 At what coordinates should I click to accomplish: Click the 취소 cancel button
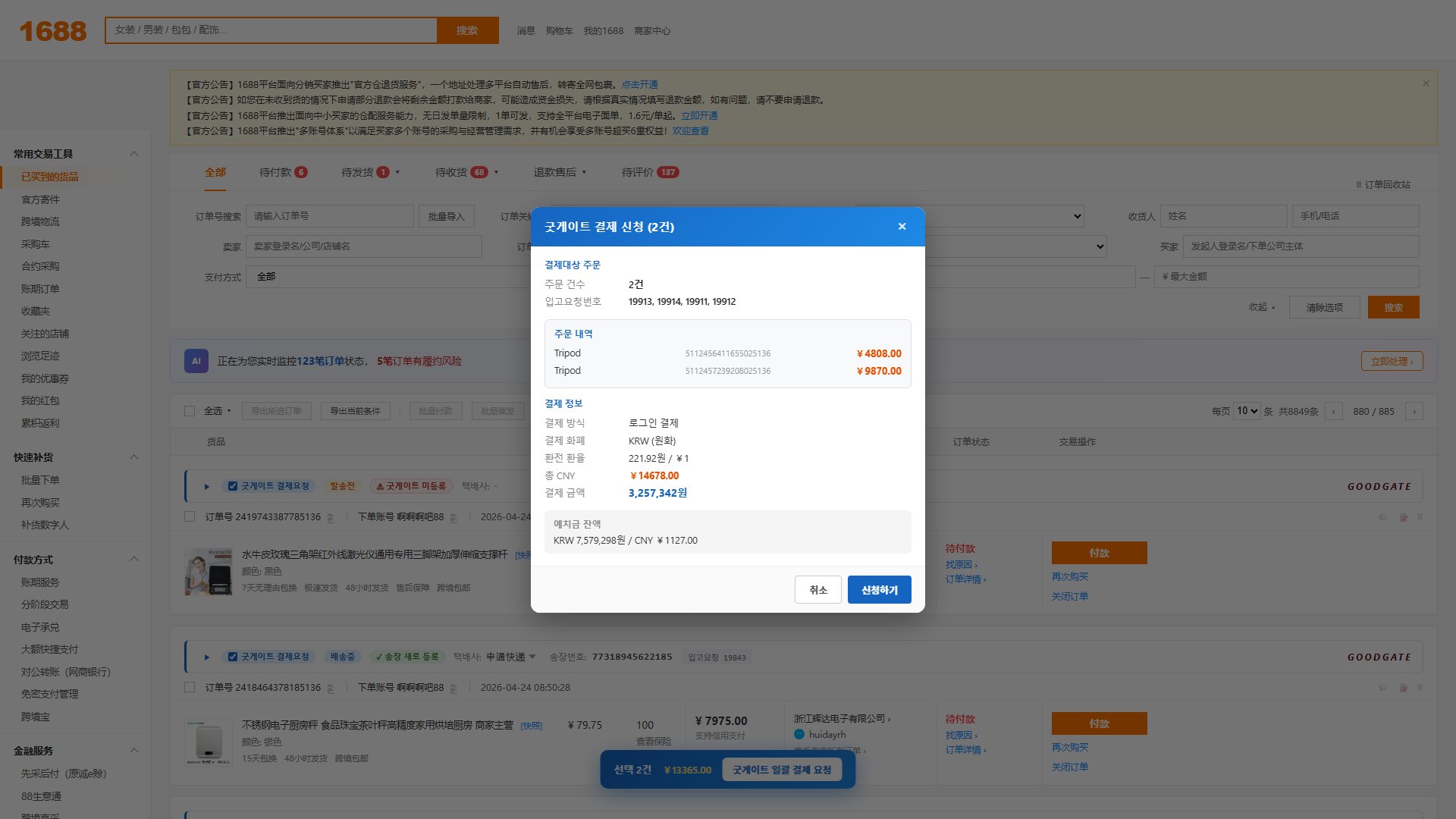(x=818, y=590)
